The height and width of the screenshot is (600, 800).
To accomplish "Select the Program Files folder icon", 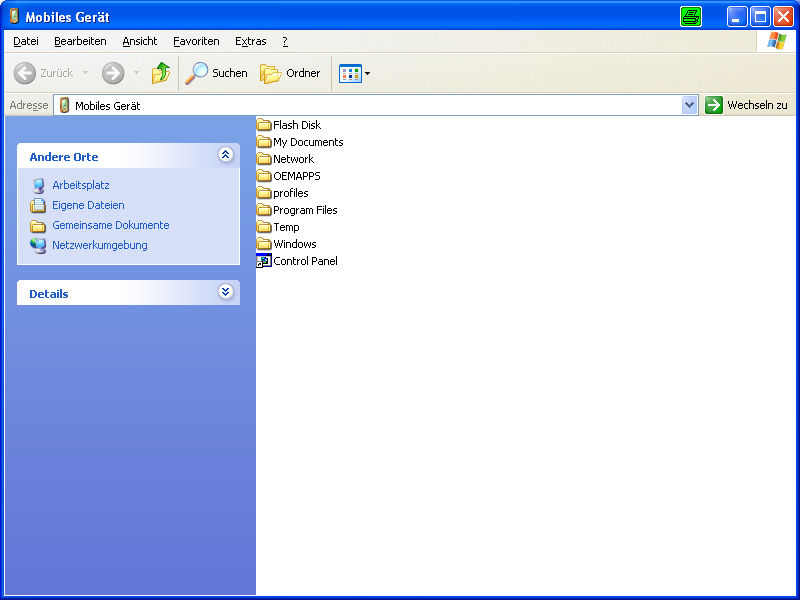I will coord(264,210).
